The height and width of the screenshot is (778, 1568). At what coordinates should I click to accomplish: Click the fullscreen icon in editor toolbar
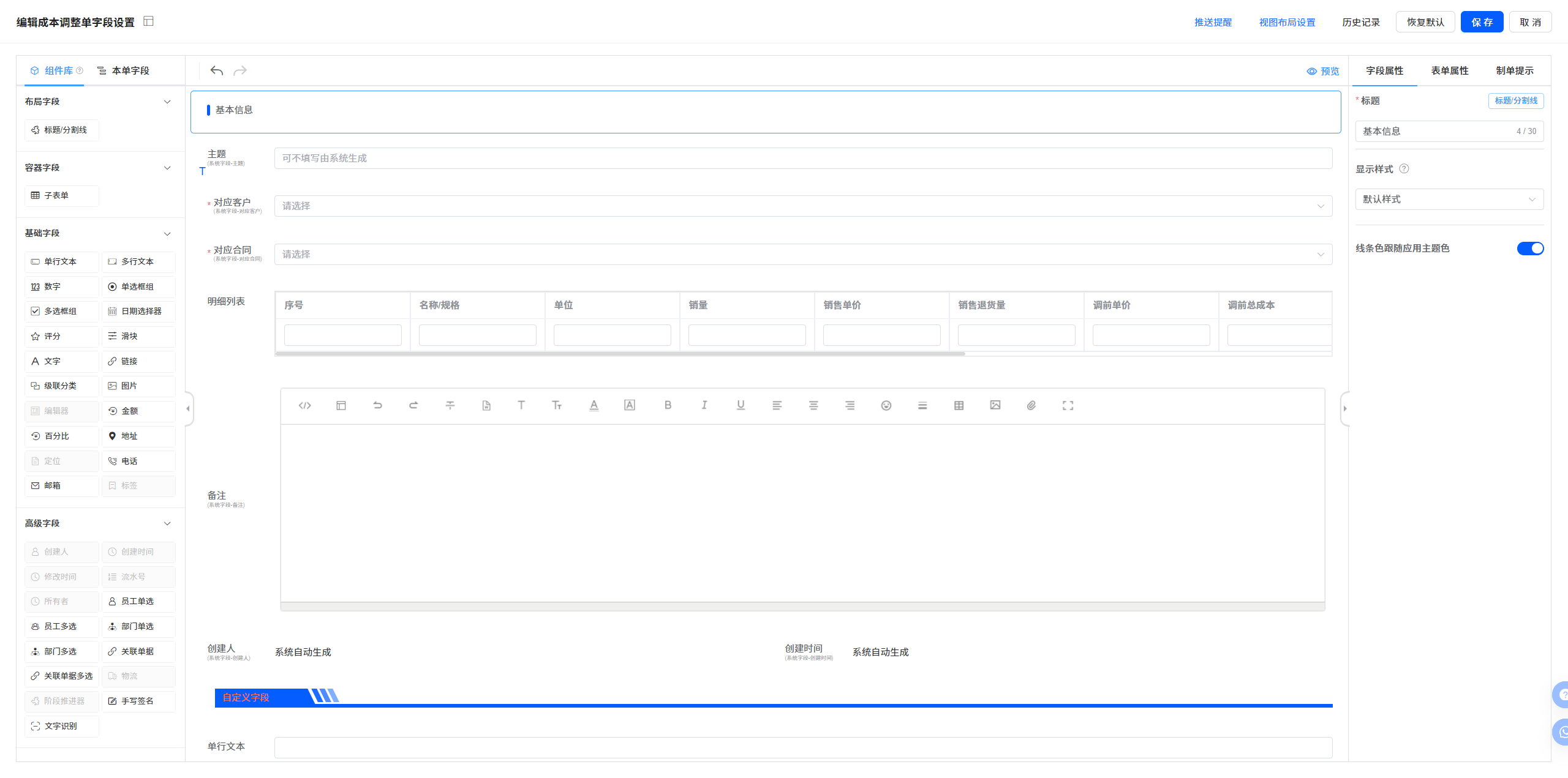coord(1068,405)
